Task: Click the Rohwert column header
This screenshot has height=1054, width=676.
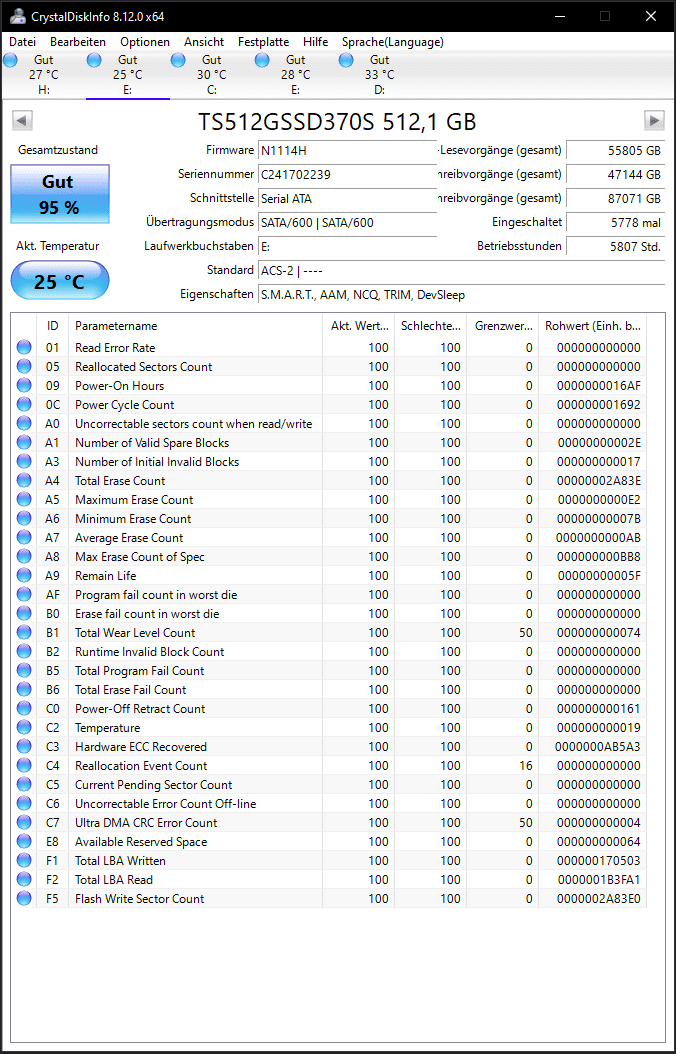Action: 592,326
